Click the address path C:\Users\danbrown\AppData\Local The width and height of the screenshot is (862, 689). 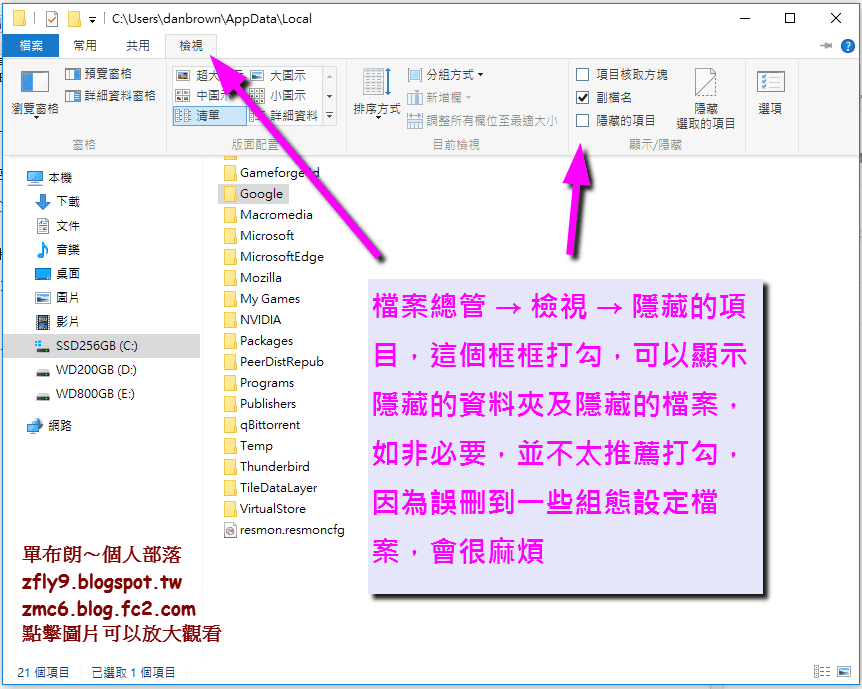212,19
